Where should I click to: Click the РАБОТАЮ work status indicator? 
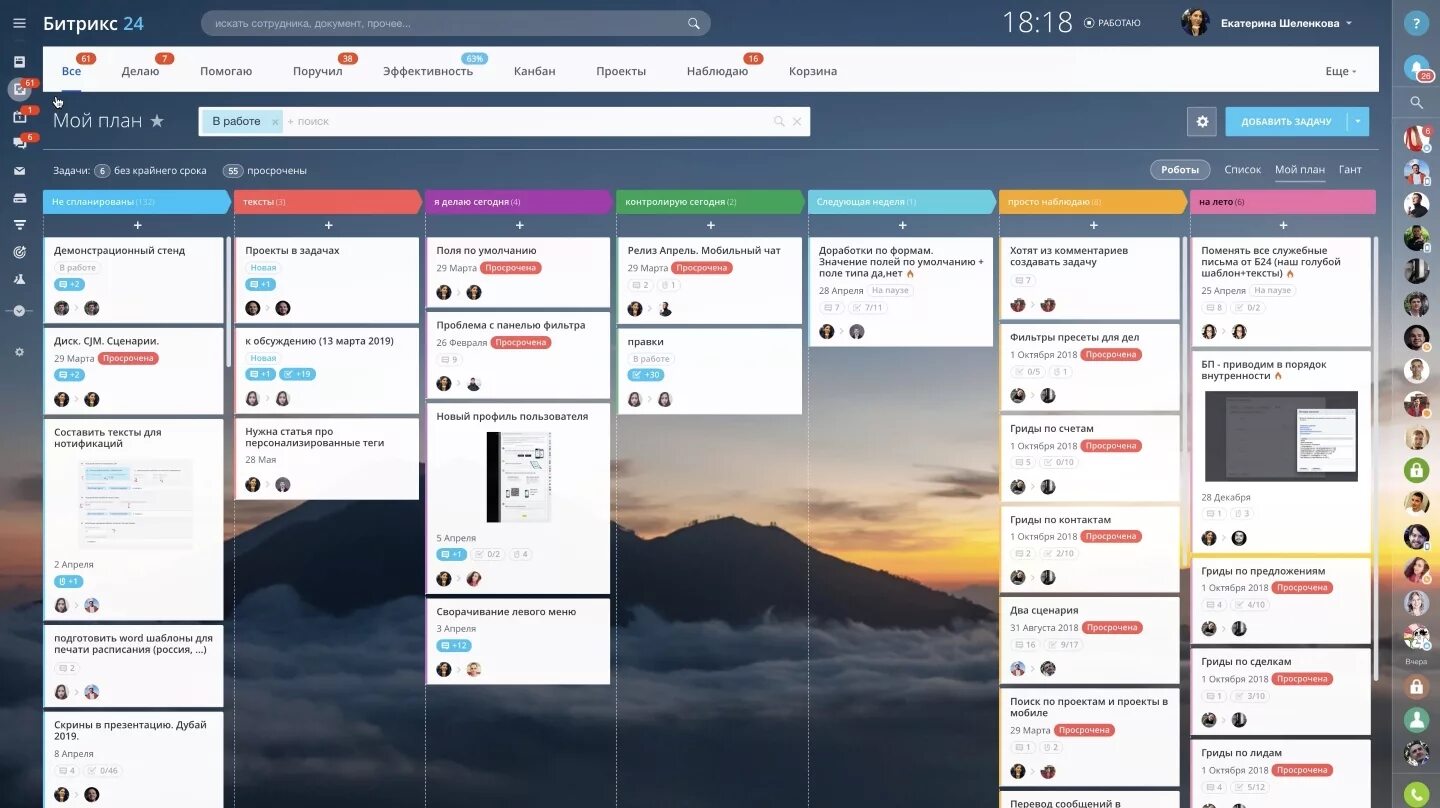pos(1113,22)
